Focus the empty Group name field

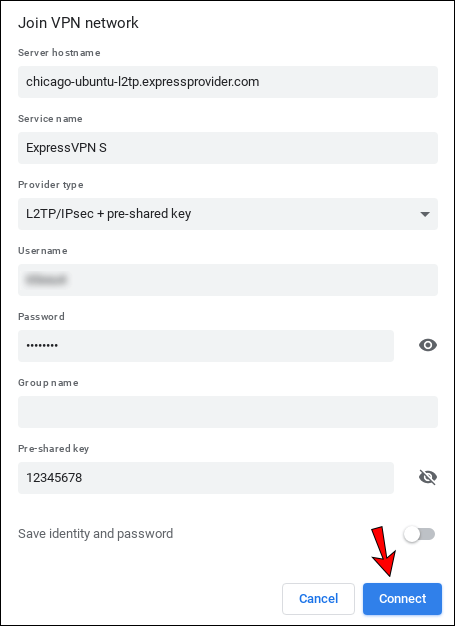pyautogui.click(x=228, y=412)
